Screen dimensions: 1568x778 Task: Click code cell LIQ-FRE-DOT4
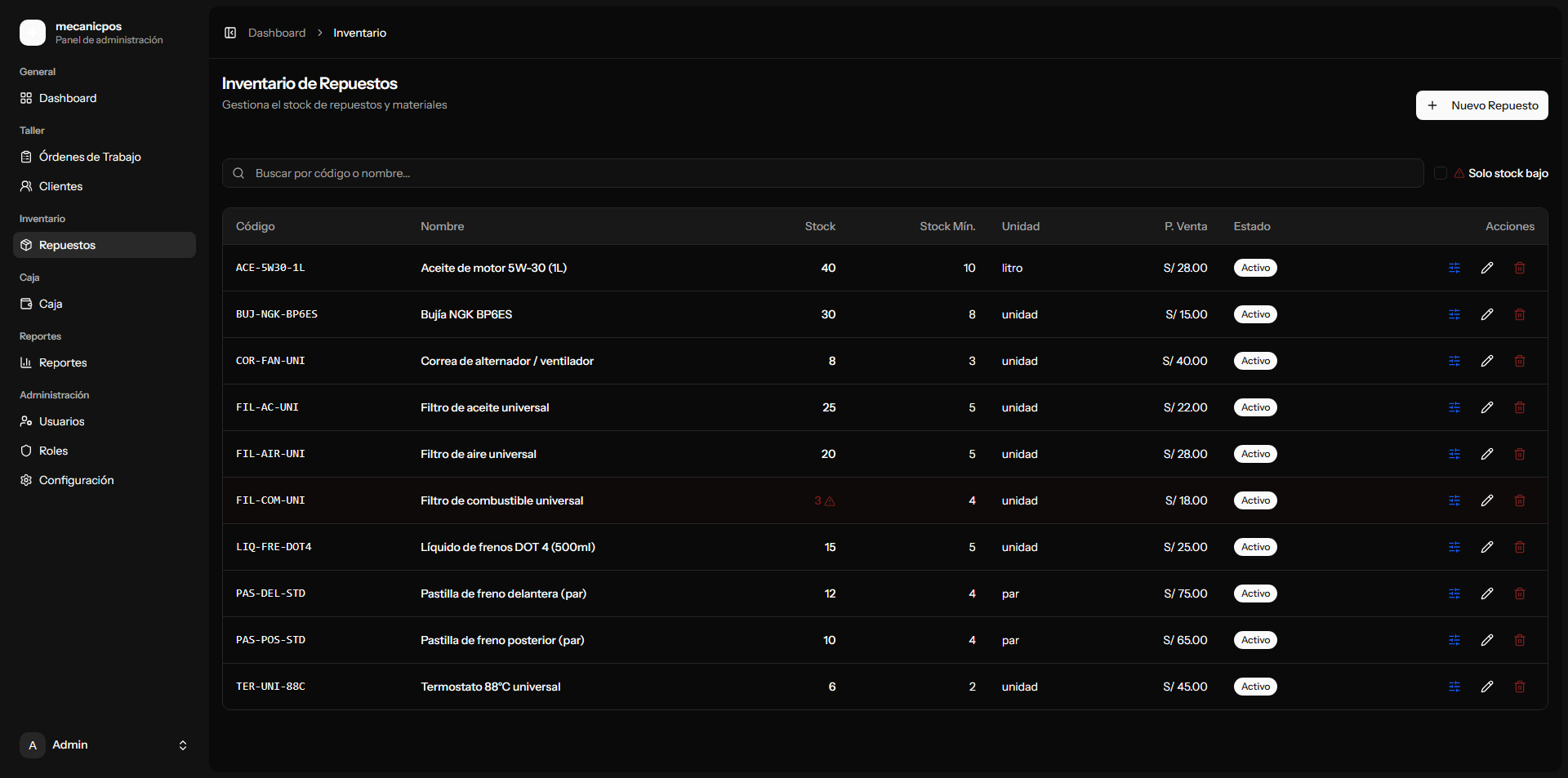(274, 547)
